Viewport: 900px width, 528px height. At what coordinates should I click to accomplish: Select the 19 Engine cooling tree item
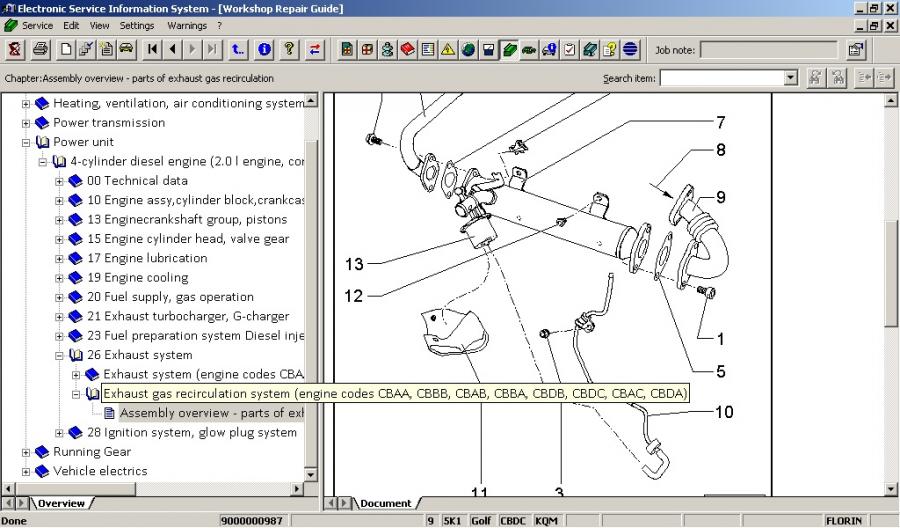(137, 277)
